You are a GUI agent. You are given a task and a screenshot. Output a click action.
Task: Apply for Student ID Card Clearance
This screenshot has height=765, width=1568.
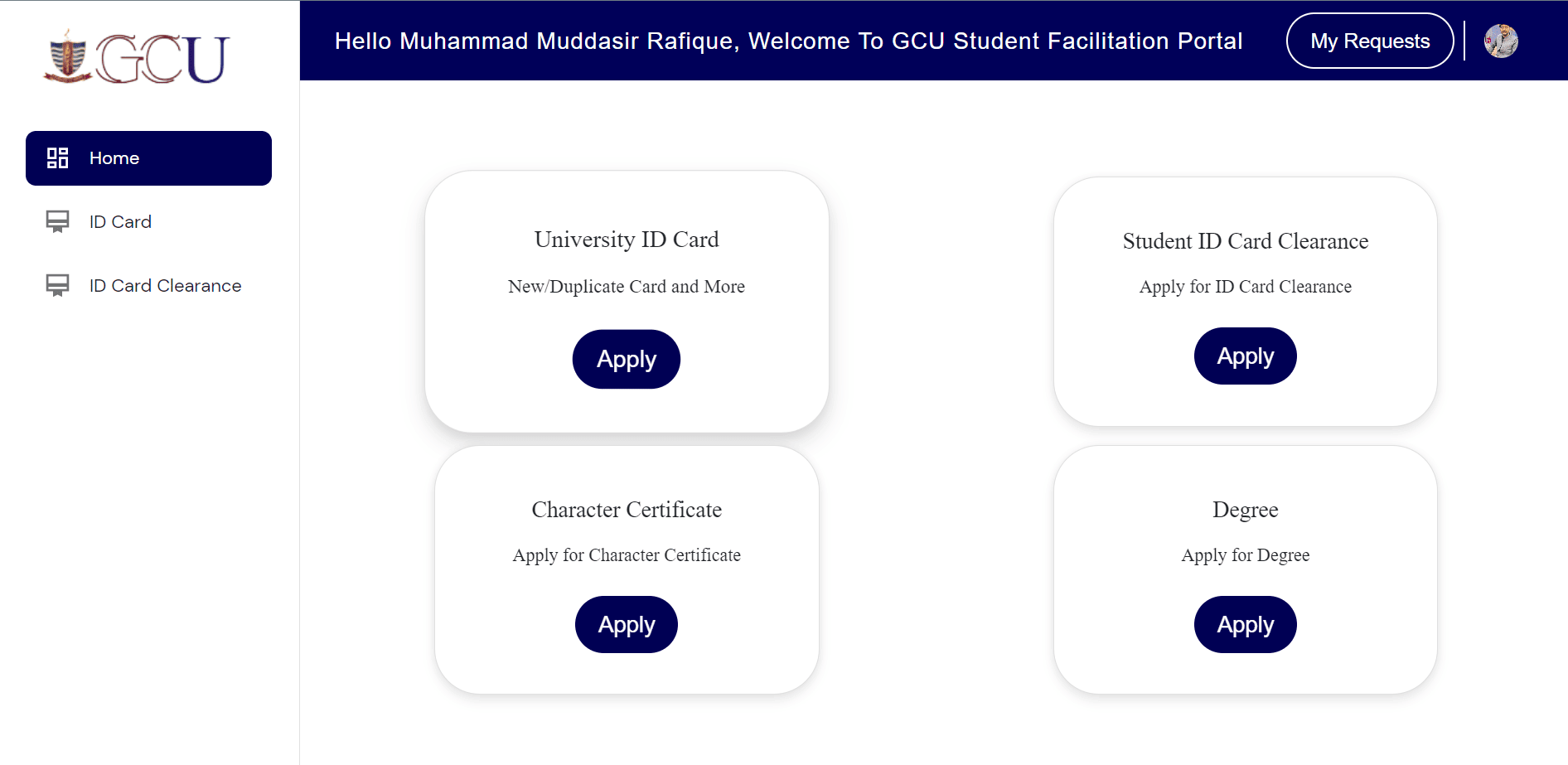pyautogui.click(x=1245, y=356)
